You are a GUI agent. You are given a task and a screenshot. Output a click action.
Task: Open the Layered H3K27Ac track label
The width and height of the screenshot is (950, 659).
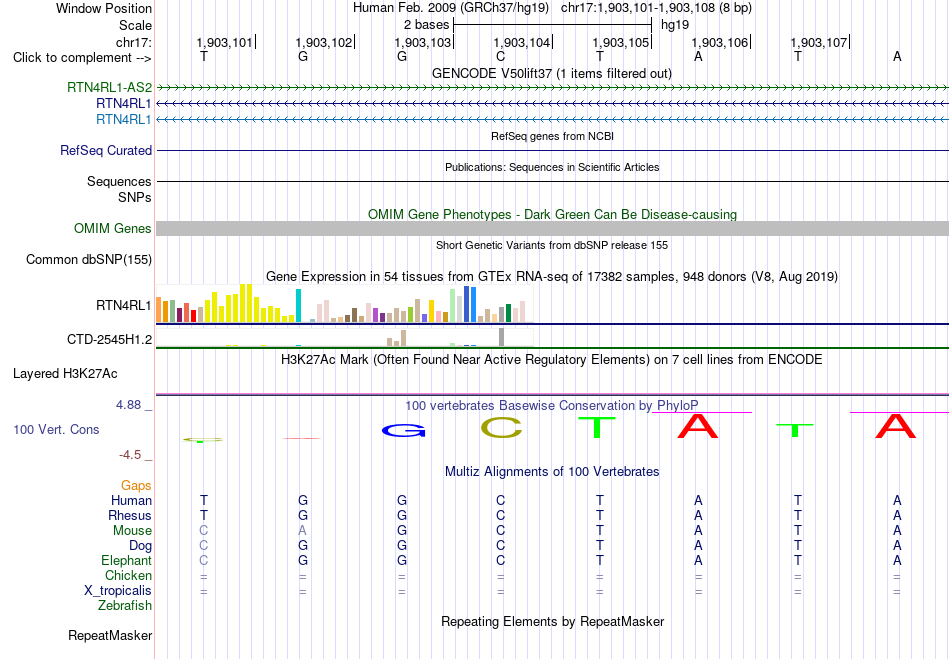pyautogui.click(x=65, y=374)
